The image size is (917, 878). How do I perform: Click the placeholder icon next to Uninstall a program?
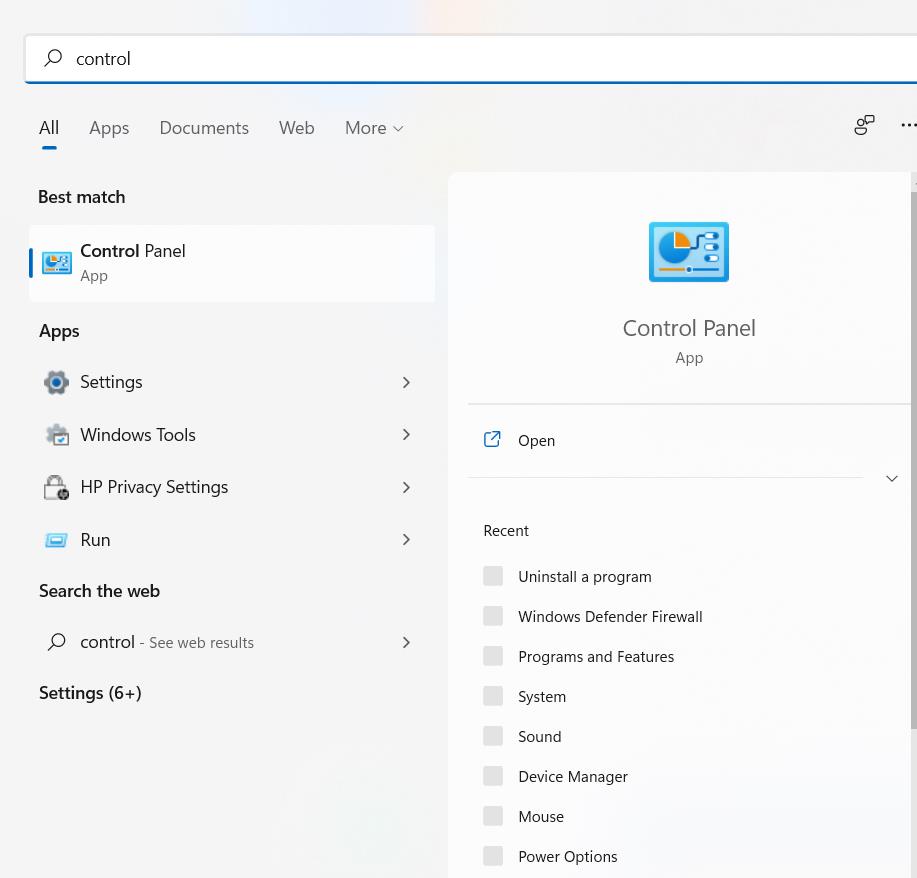coord(493,576)
